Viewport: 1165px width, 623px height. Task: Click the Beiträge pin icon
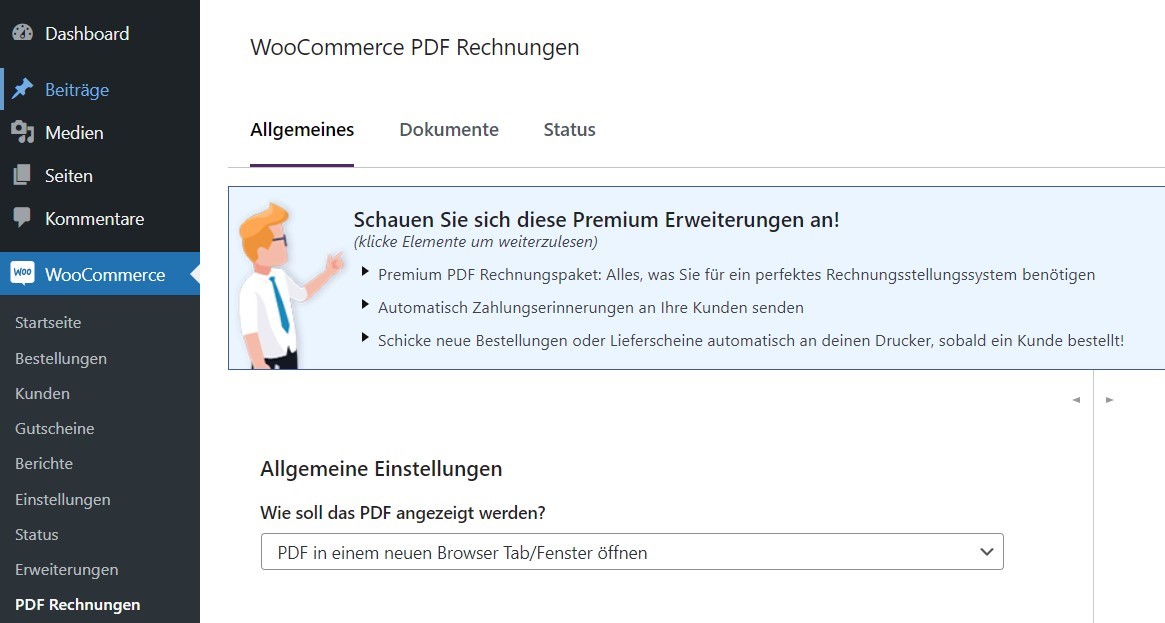pyautogui.click(x=22, y=89)
